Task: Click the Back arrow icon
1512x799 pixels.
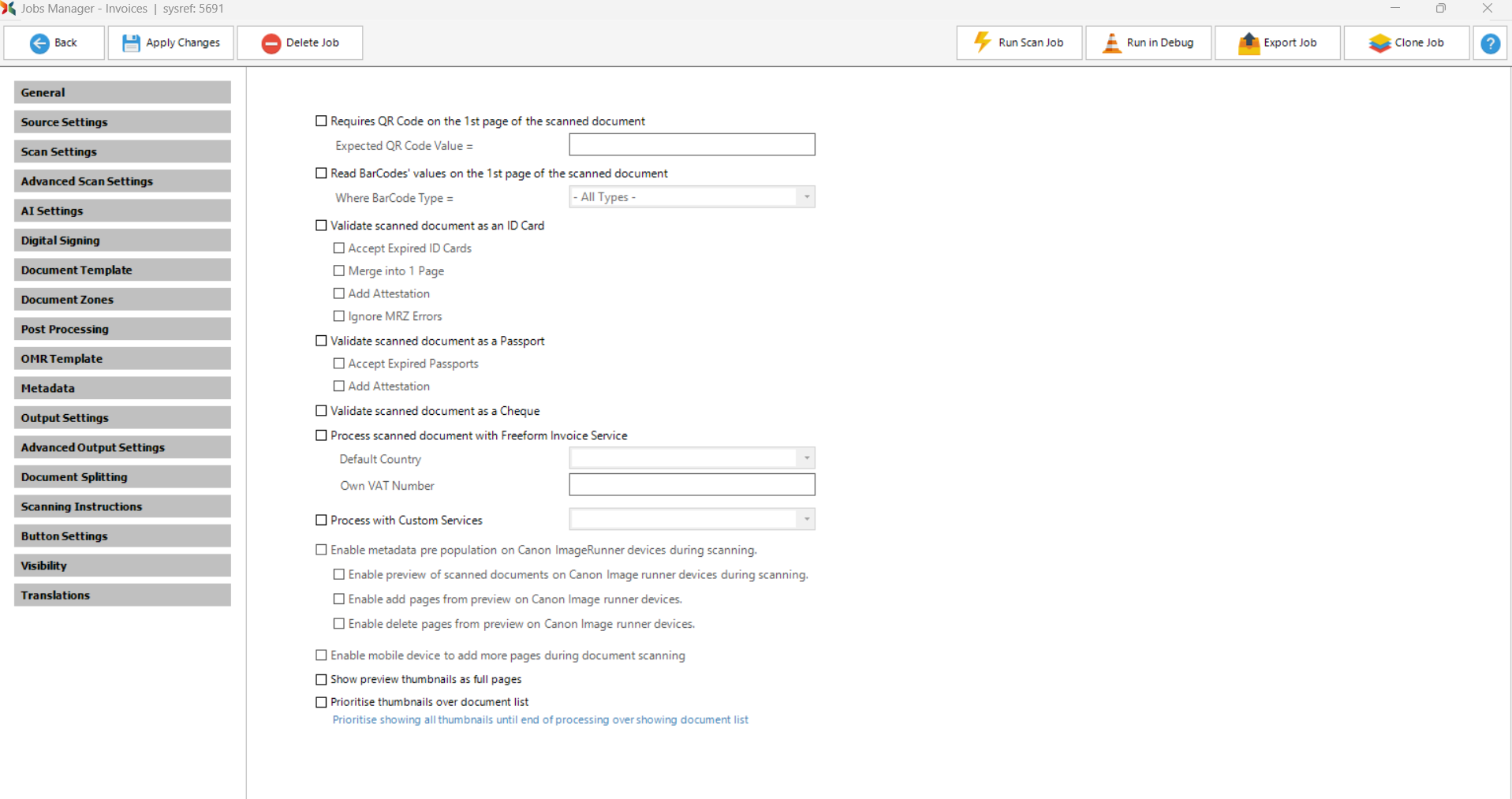Action: pos(39,43)
